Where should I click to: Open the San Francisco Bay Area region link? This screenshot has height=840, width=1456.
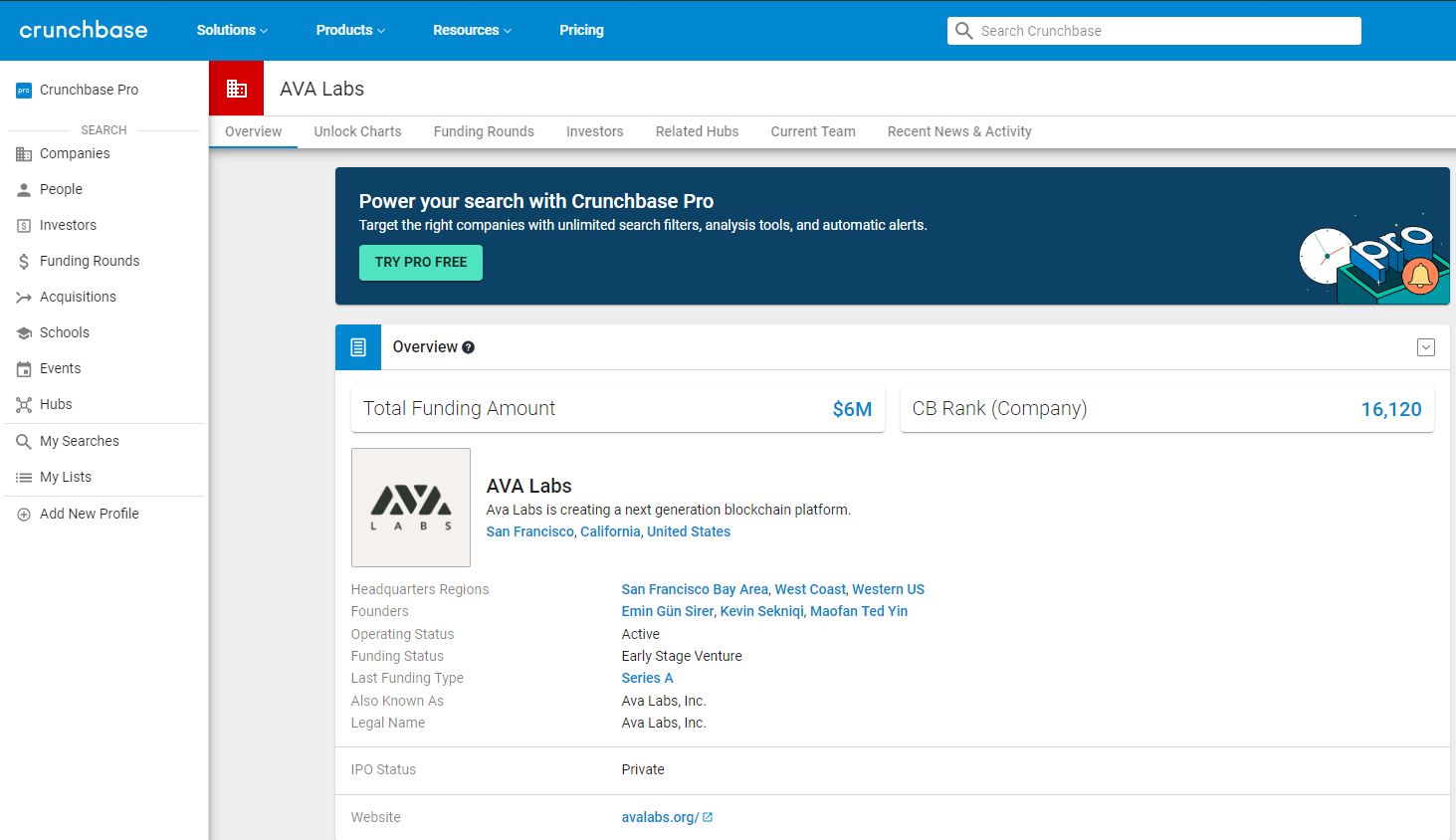(x=695, y=589)
